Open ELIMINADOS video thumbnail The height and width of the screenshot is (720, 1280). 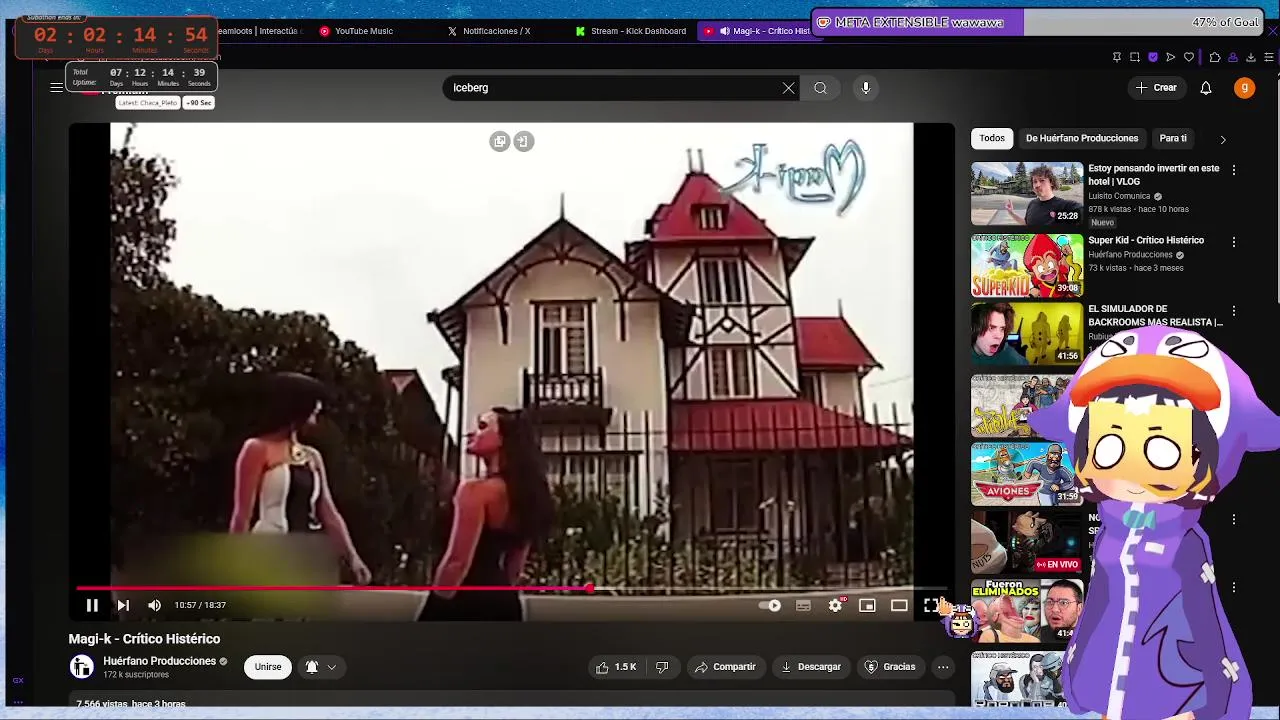[1027, 611]
